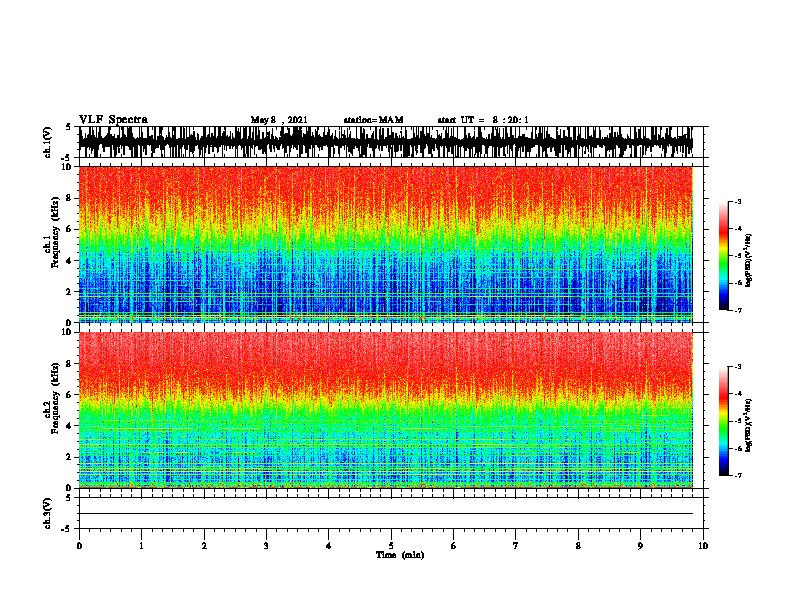Click the ch.2 color bar 'log(PSD)' label

(749, 424)
